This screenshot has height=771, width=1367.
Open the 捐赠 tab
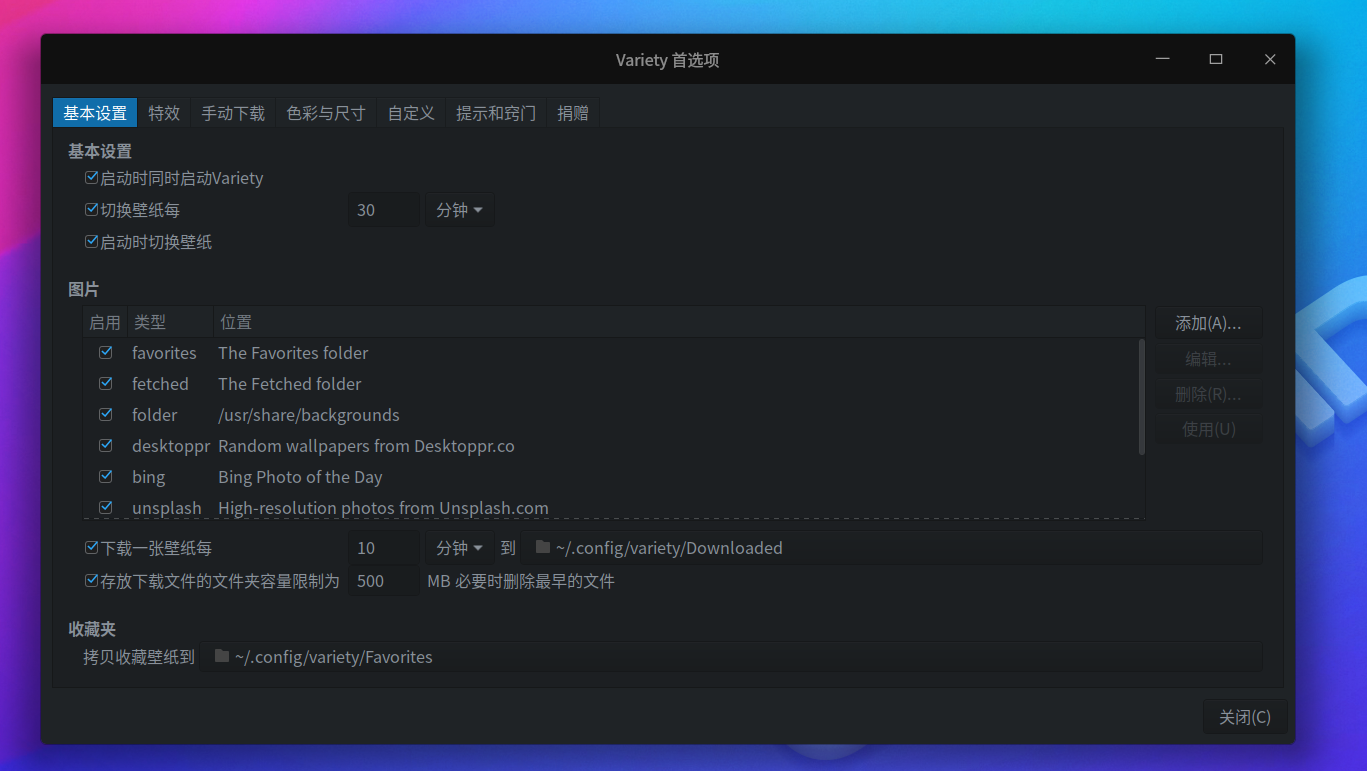point(572,112)
